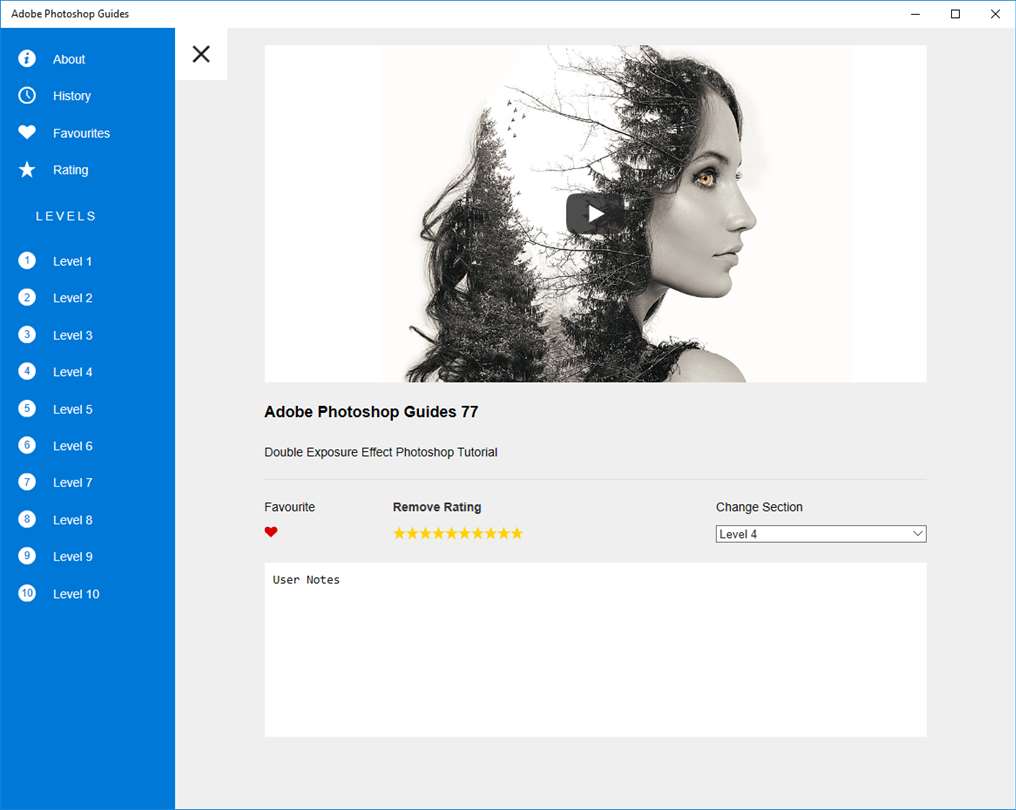Set rating to five stars
Screen dimensions: 1016x810
pyautogui.click(x=452, y=533)
